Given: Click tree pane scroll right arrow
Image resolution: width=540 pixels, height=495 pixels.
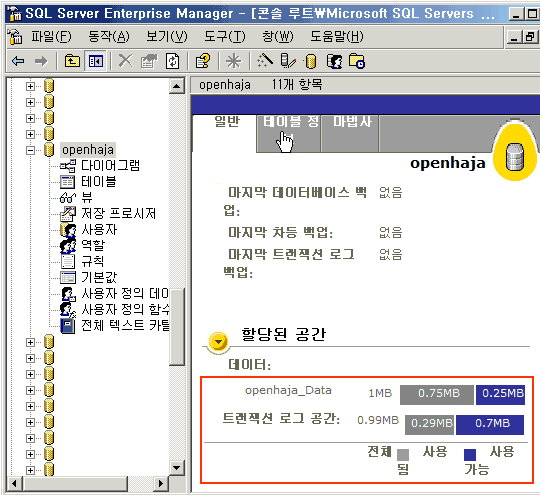Looking at the screenshot, I should [160, 484].
